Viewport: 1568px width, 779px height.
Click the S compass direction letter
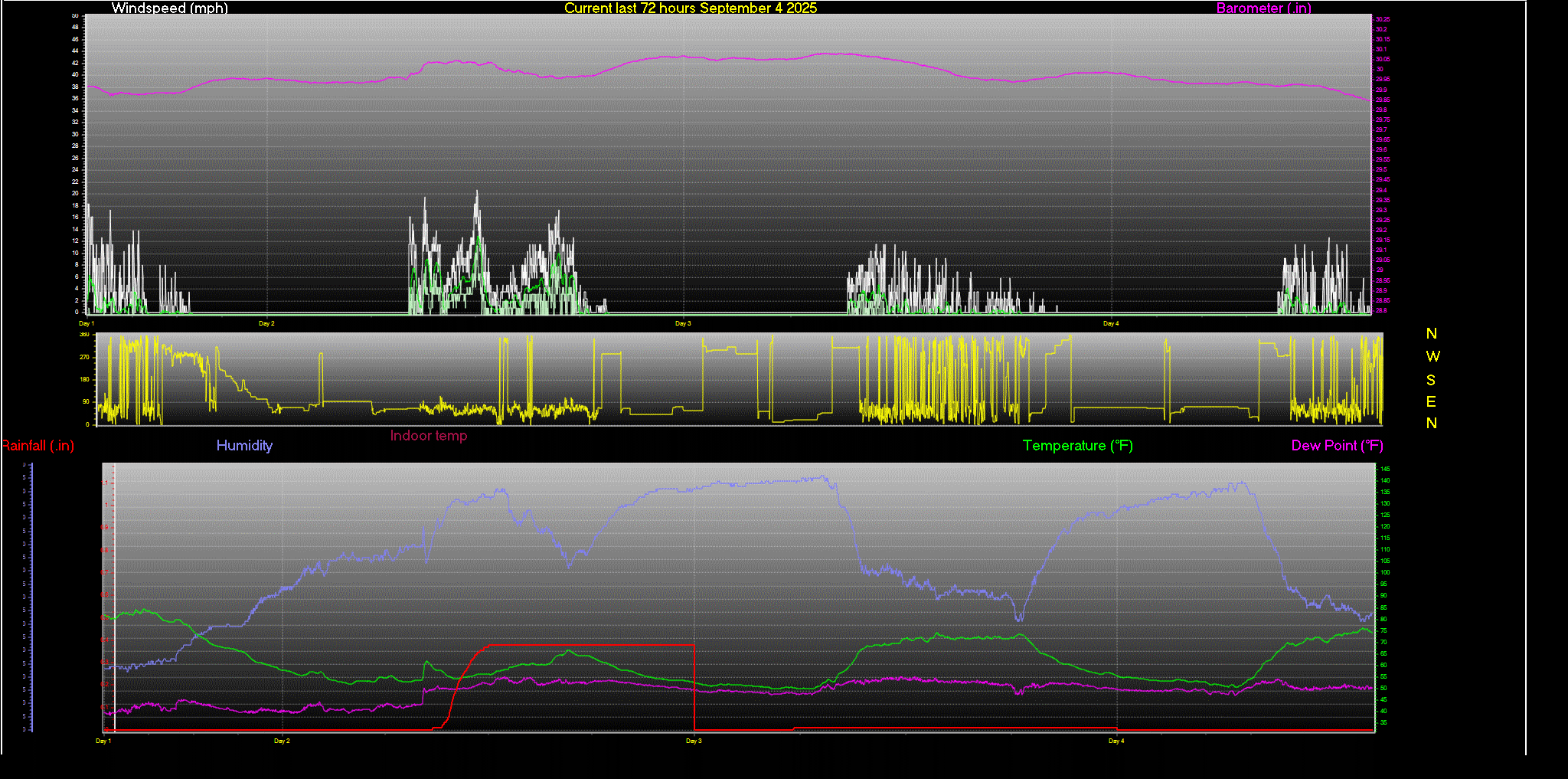pyautogui.click(x=1431, y=380)
